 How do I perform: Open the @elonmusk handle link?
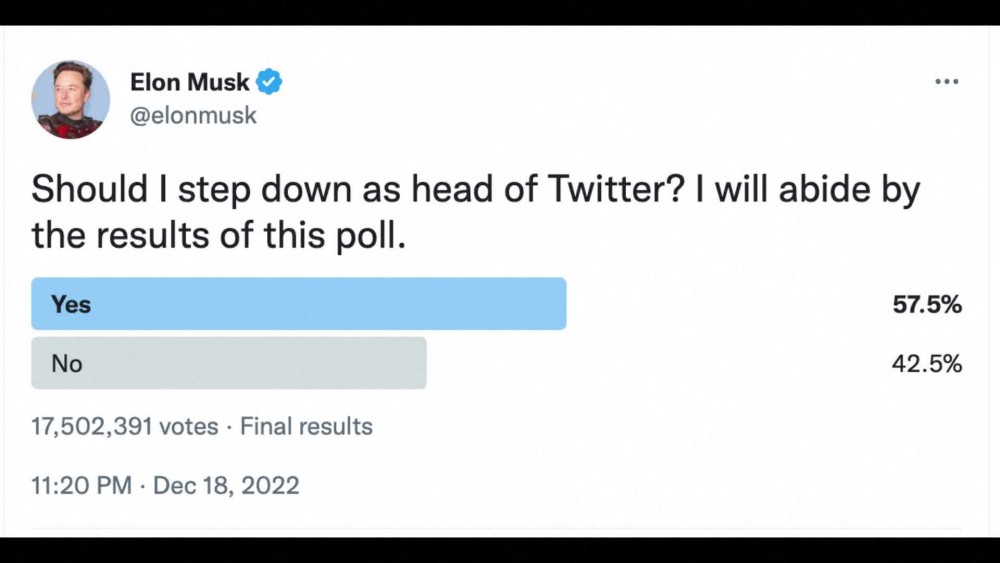194,115
